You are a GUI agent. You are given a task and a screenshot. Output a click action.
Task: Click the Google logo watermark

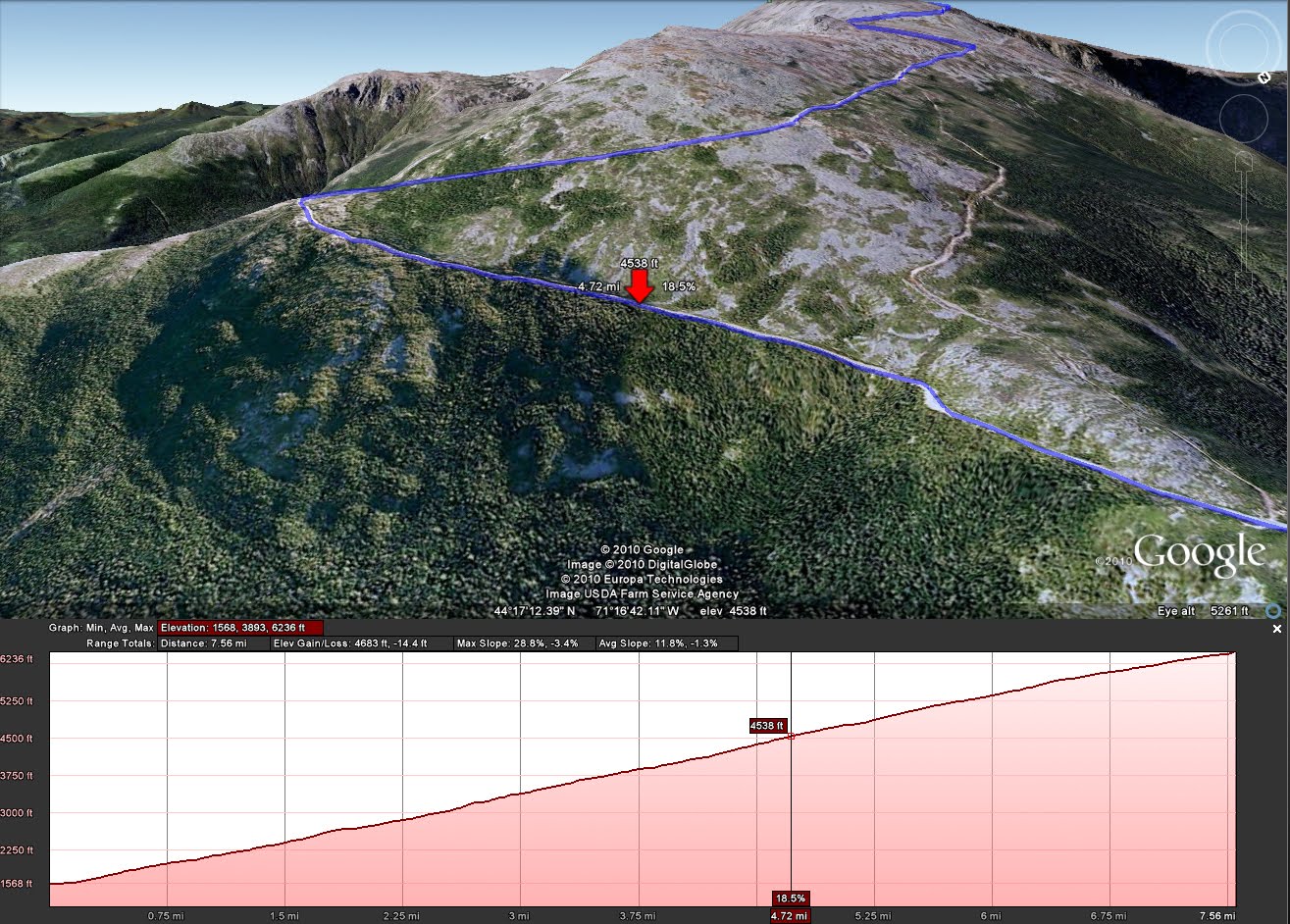pyautogui.click(x=1199, y=555)
